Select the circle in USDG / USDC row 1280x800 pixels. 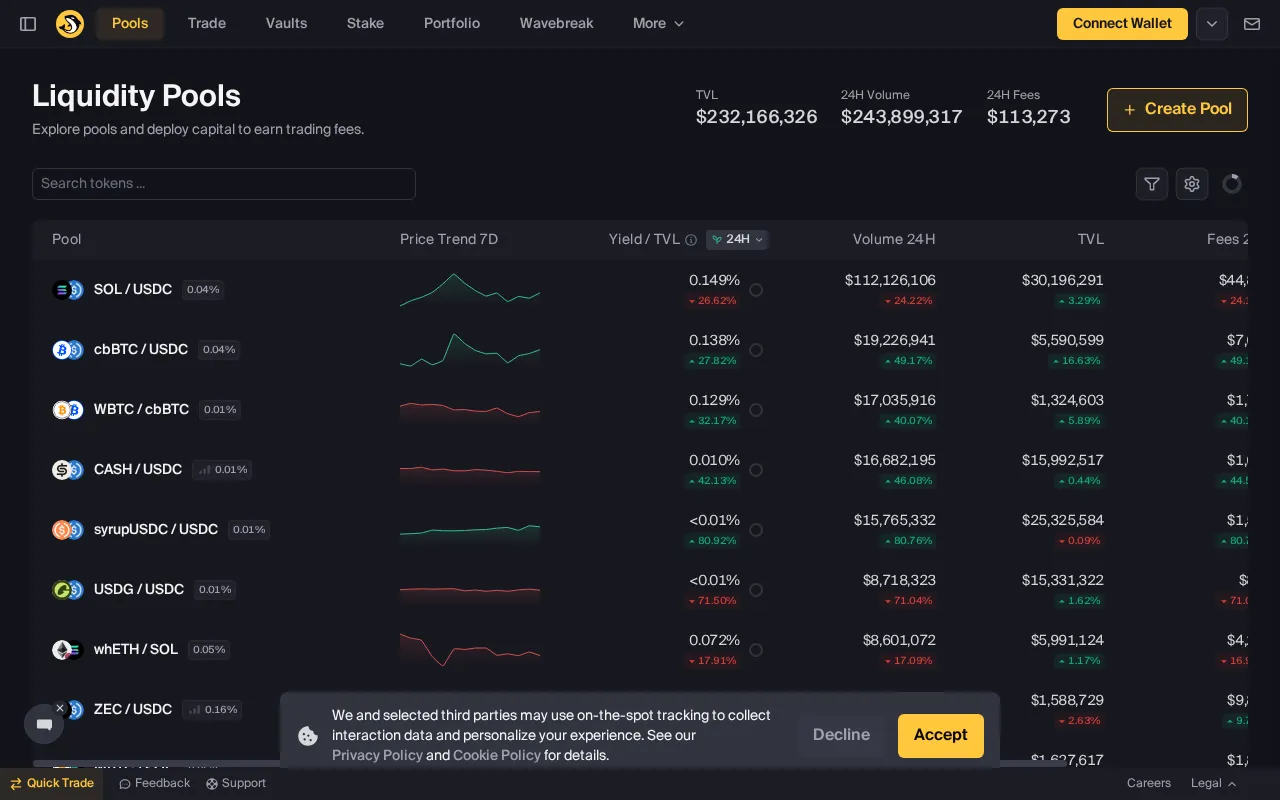756,590
